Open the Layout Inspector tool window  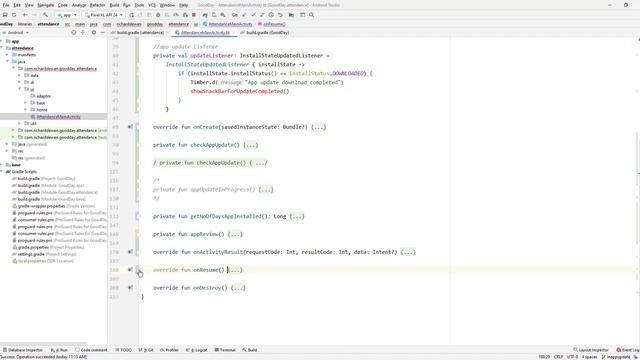(591, 350)
